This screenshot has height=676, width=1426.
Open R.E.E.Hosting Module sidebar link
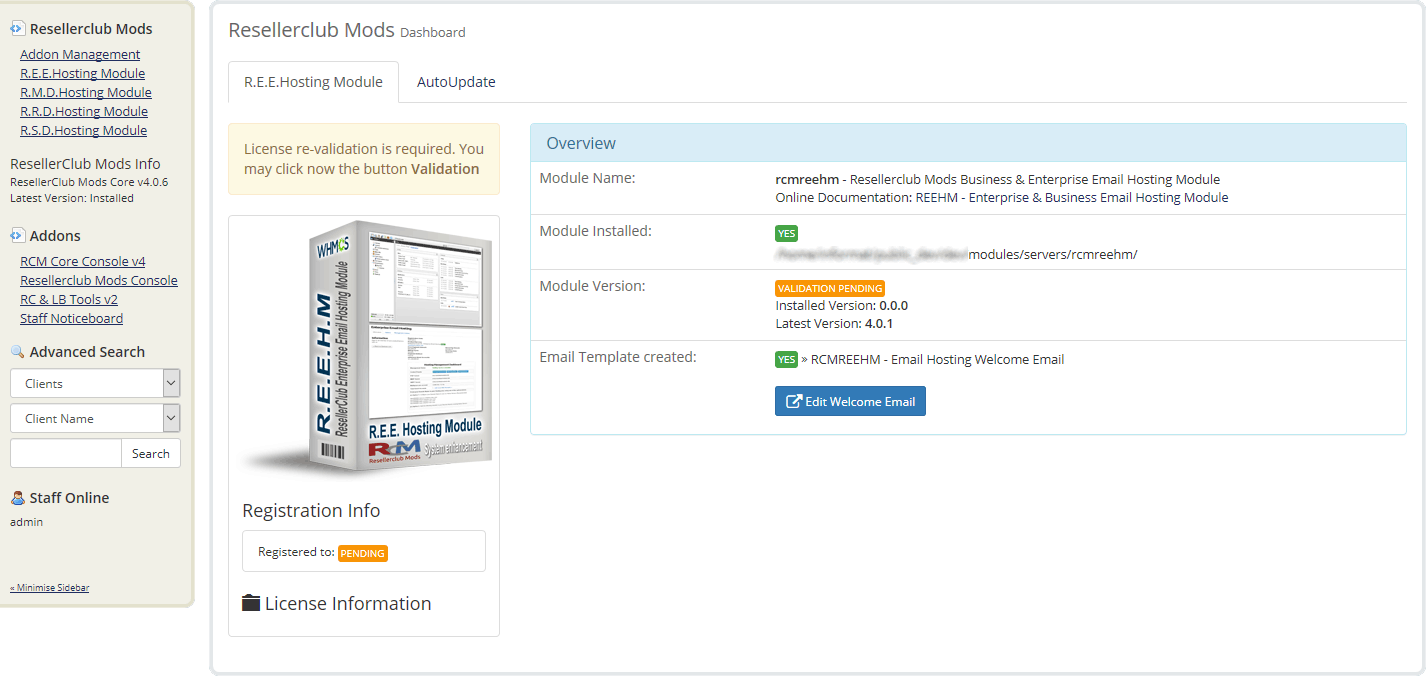coord(82,73)
